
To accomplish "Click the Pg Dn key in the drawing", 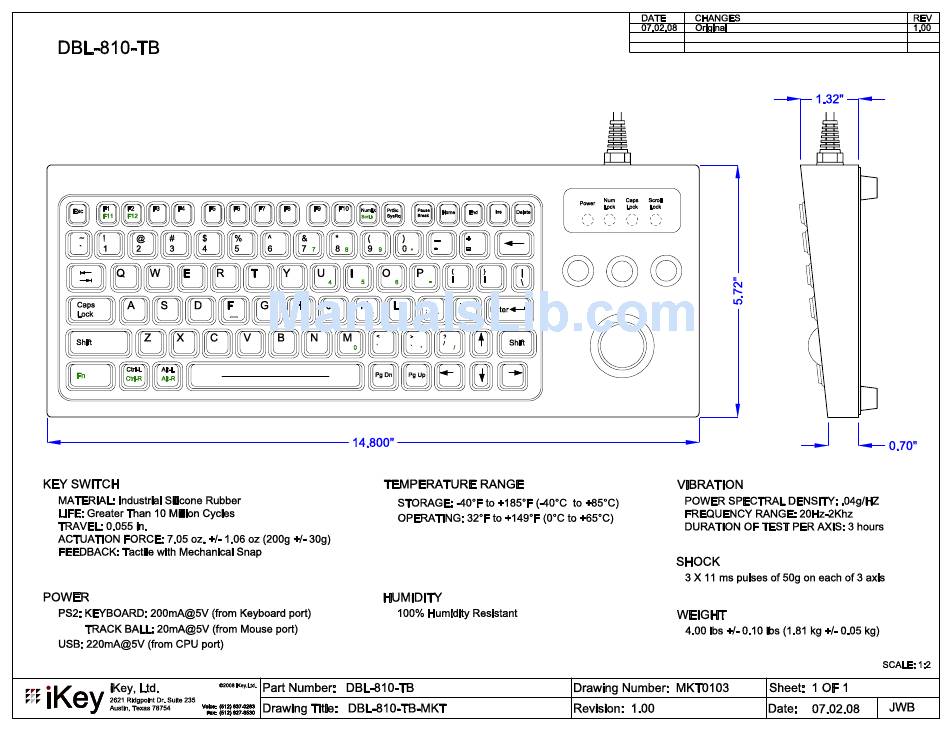I will [383, 375].
